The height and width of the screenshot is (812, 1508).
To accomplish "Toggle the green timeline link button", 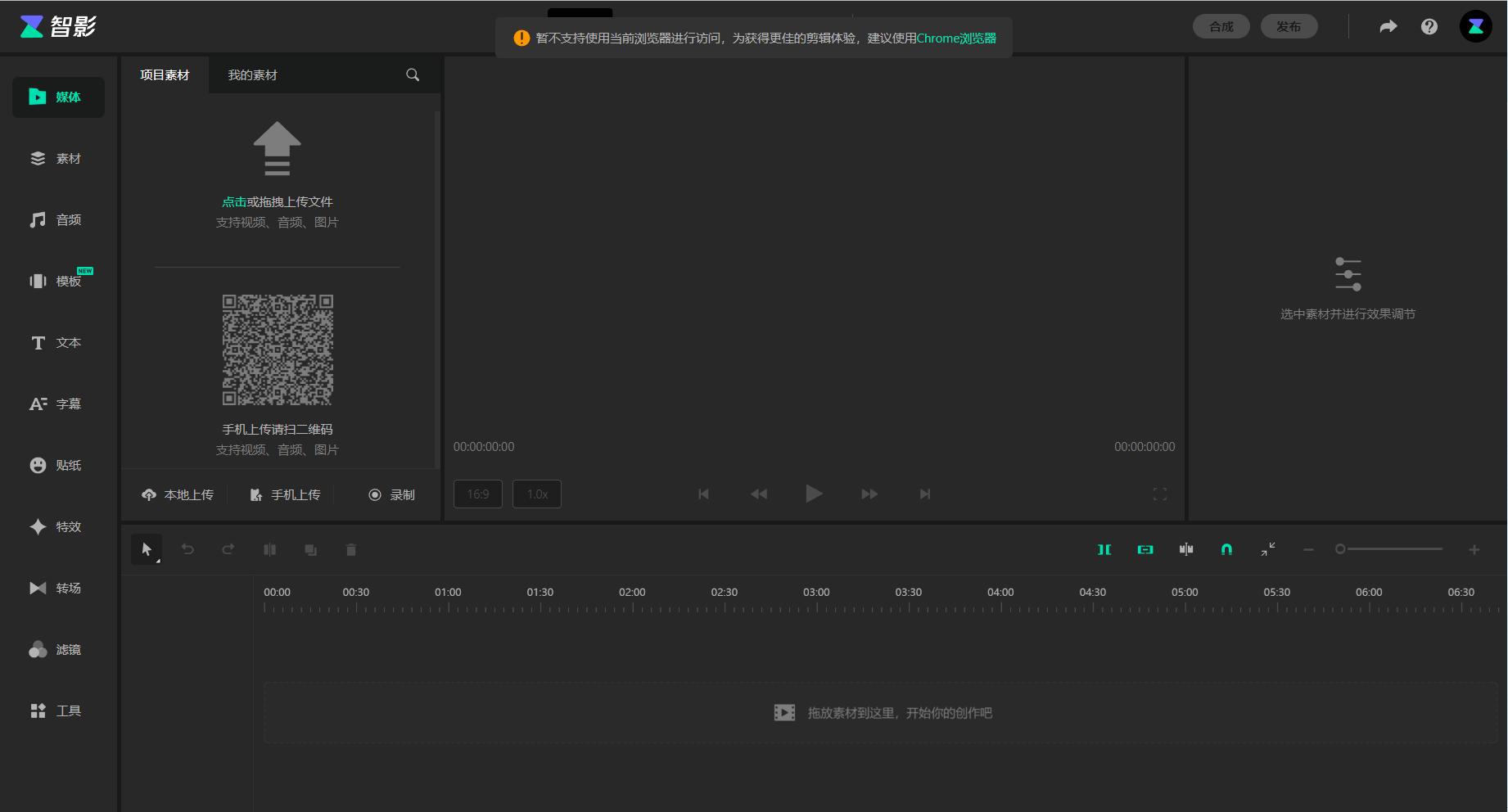I will point(1145,549).
